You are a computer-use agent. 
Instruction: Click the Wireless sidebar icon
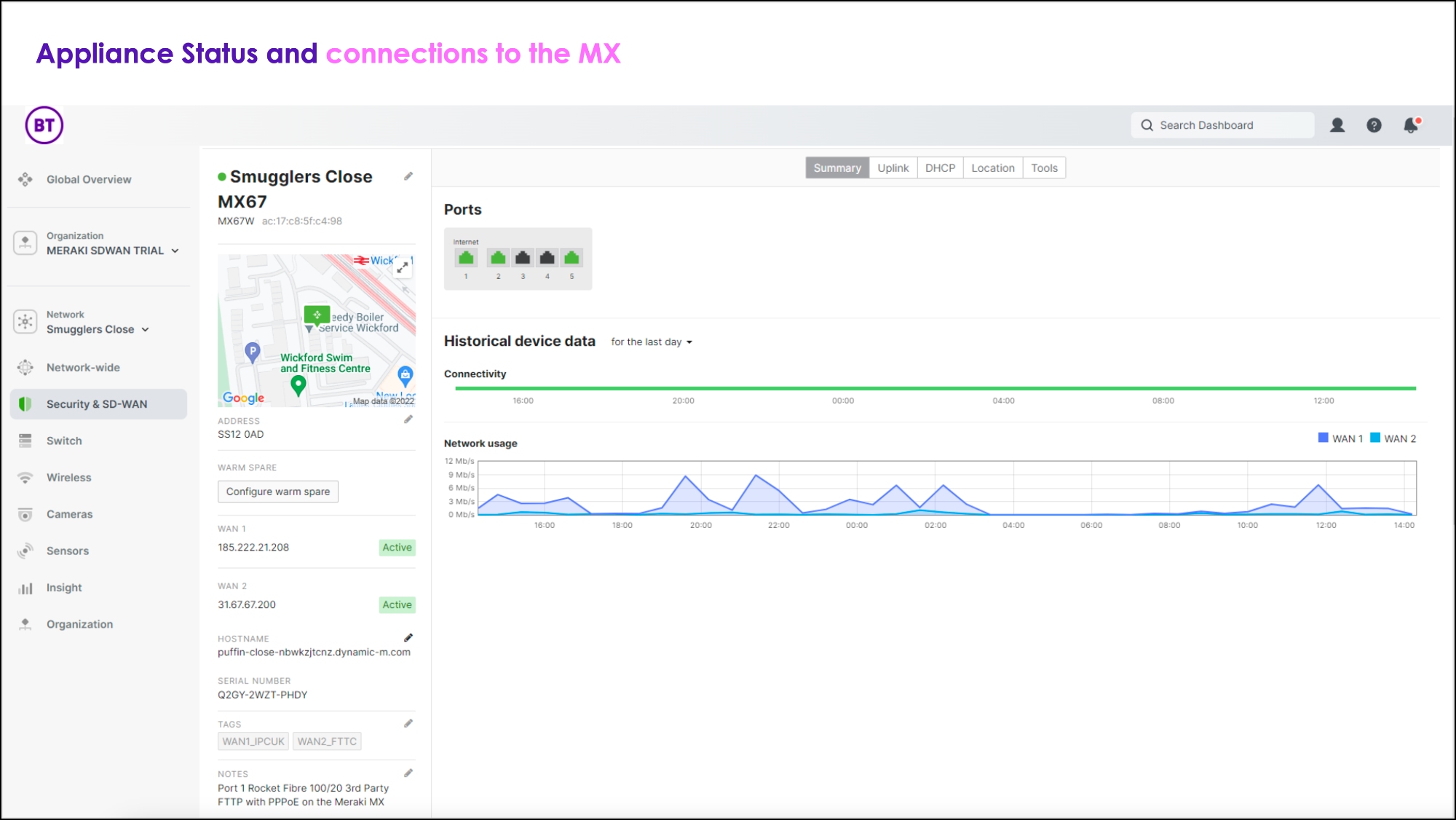25,477
